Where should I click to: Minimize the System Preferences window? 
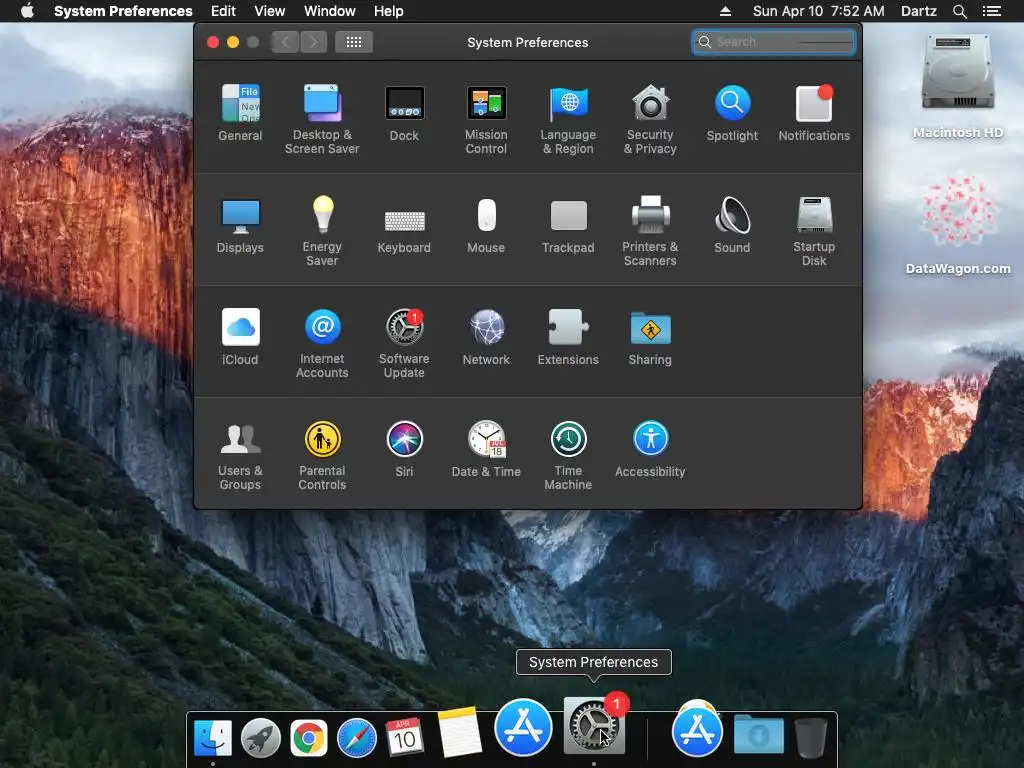[232, 42]
